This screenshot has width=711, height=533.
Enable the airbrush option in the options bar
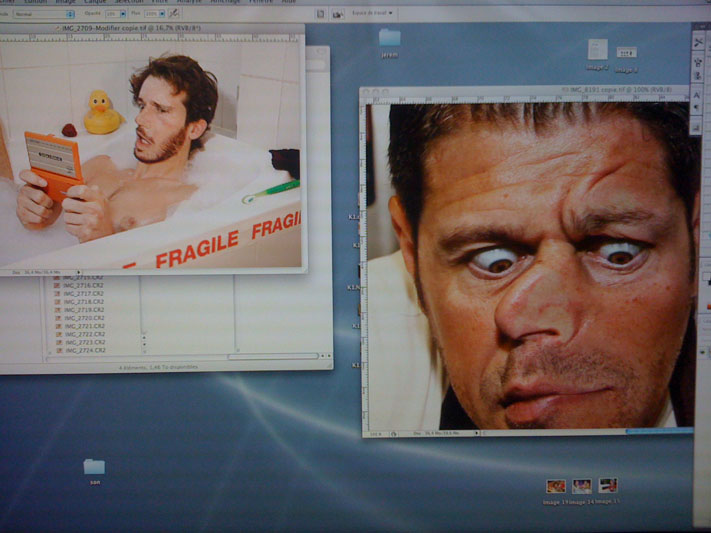coord(174,13)
